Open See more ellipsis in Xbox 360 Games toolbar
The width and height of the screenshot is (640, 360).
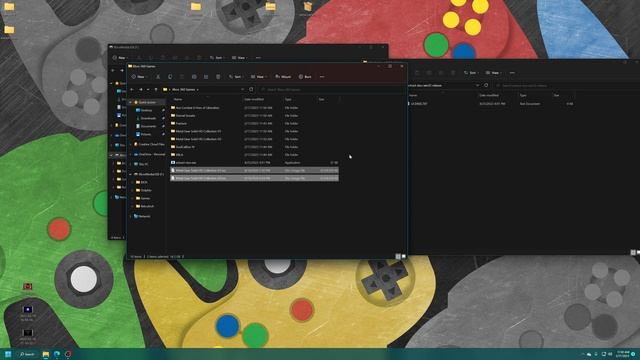click(322, 77)
